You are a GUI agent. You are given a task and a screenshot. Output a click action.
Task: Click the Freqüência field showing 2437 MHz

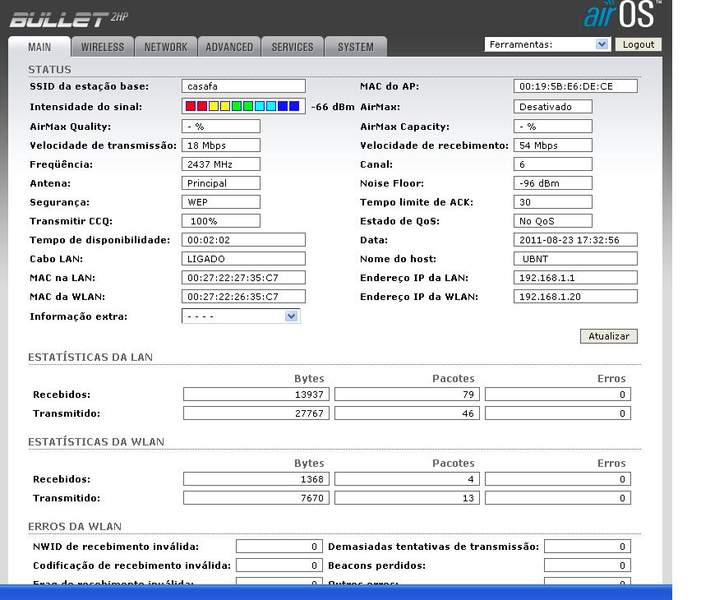tap(221, 164)
